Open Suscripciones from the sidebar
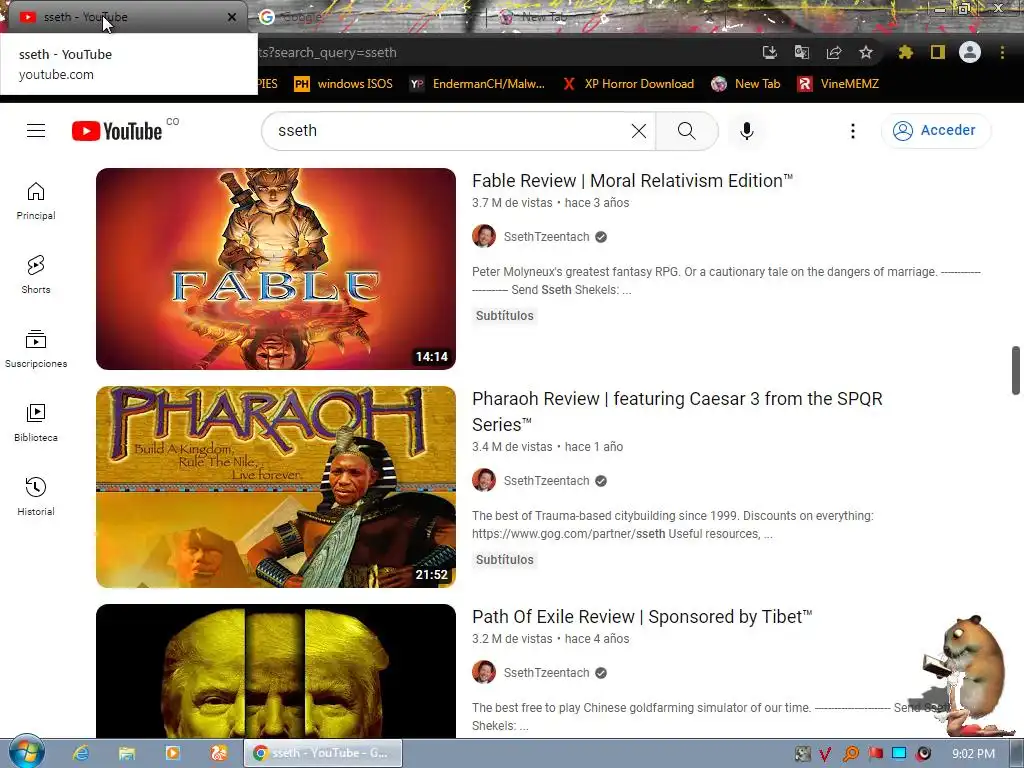The width and height of the screenshot is (1024, 768). [36, 349]
